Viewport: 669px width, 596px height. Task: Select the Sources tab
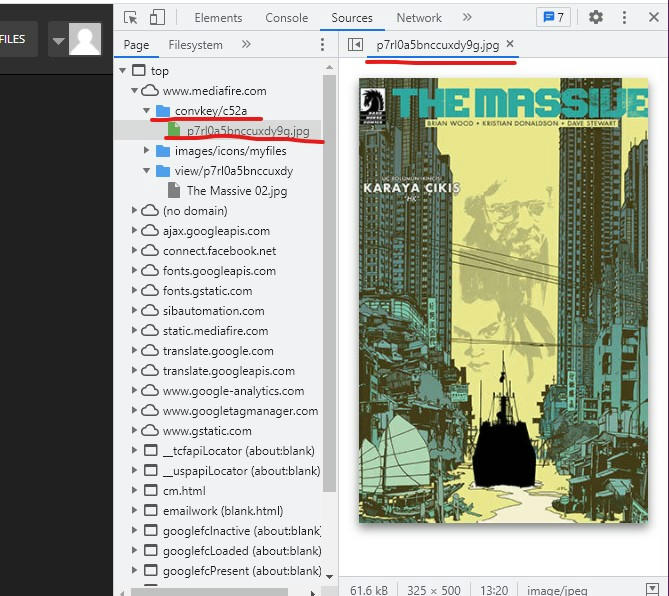tap(352, 17)
